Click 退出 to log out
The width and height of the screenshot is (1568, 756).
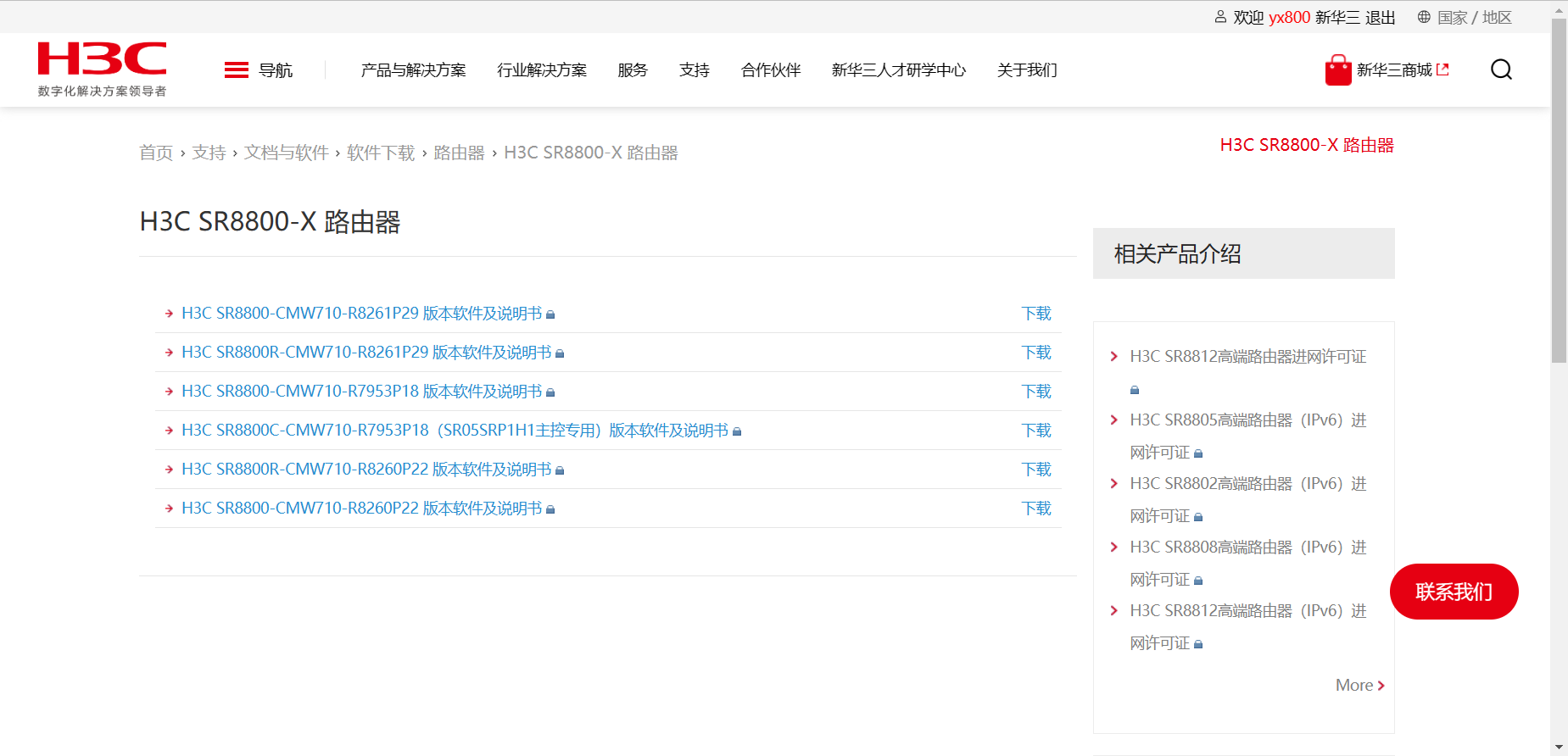tap(1381, 17)
